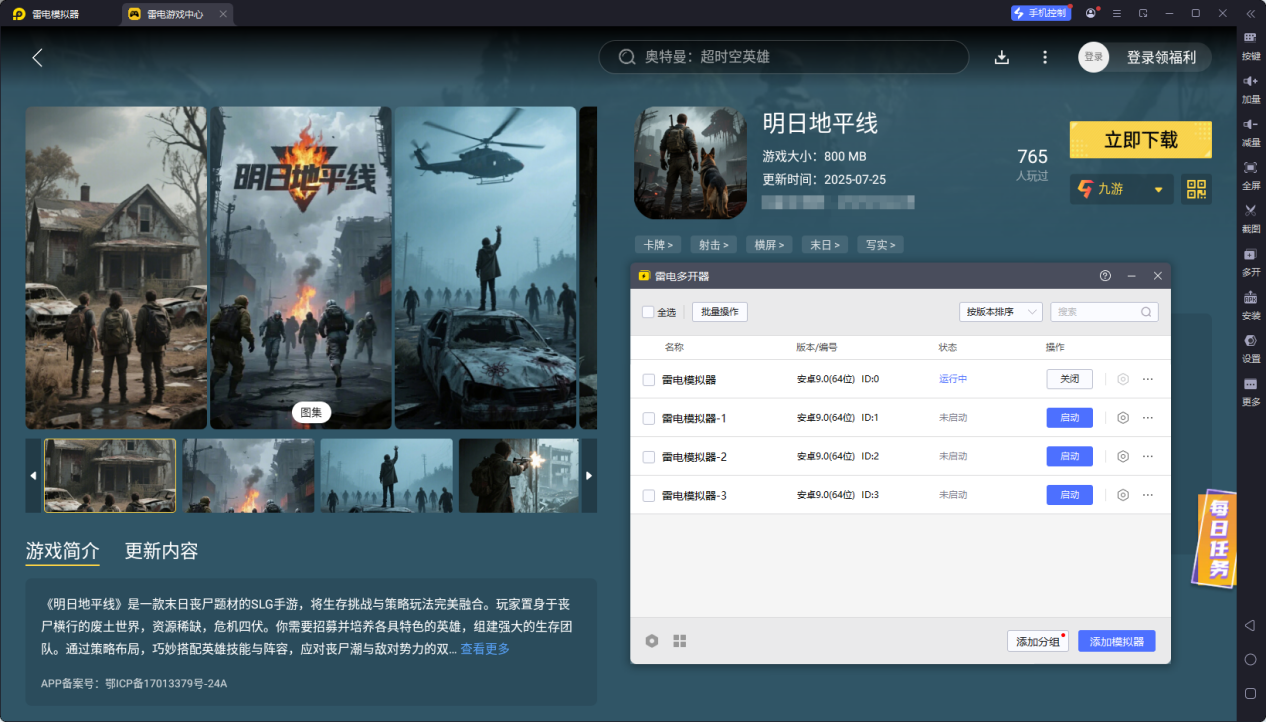
Task: Open more options for 雷电模拟器-1 row
Action: tap(1148, 418)
